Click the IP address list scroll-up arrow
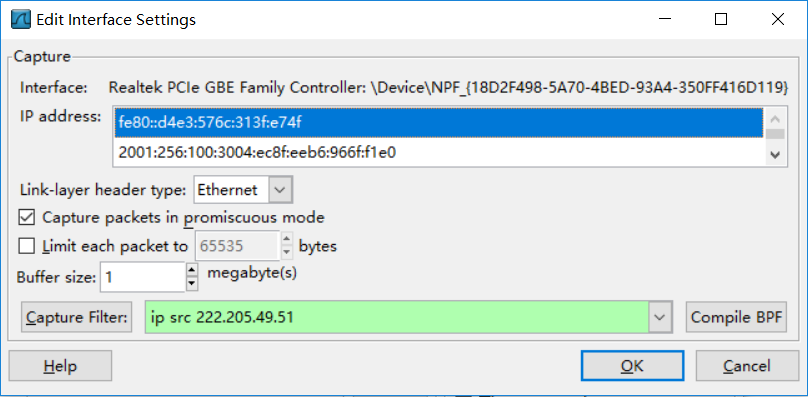 pyautogui.click(x=775, y=119)
